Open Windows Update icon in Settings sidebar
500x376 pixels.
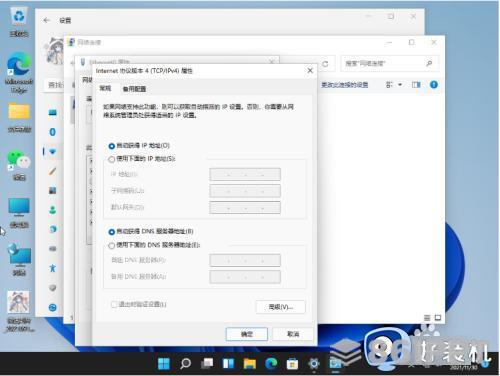point(53,307)
